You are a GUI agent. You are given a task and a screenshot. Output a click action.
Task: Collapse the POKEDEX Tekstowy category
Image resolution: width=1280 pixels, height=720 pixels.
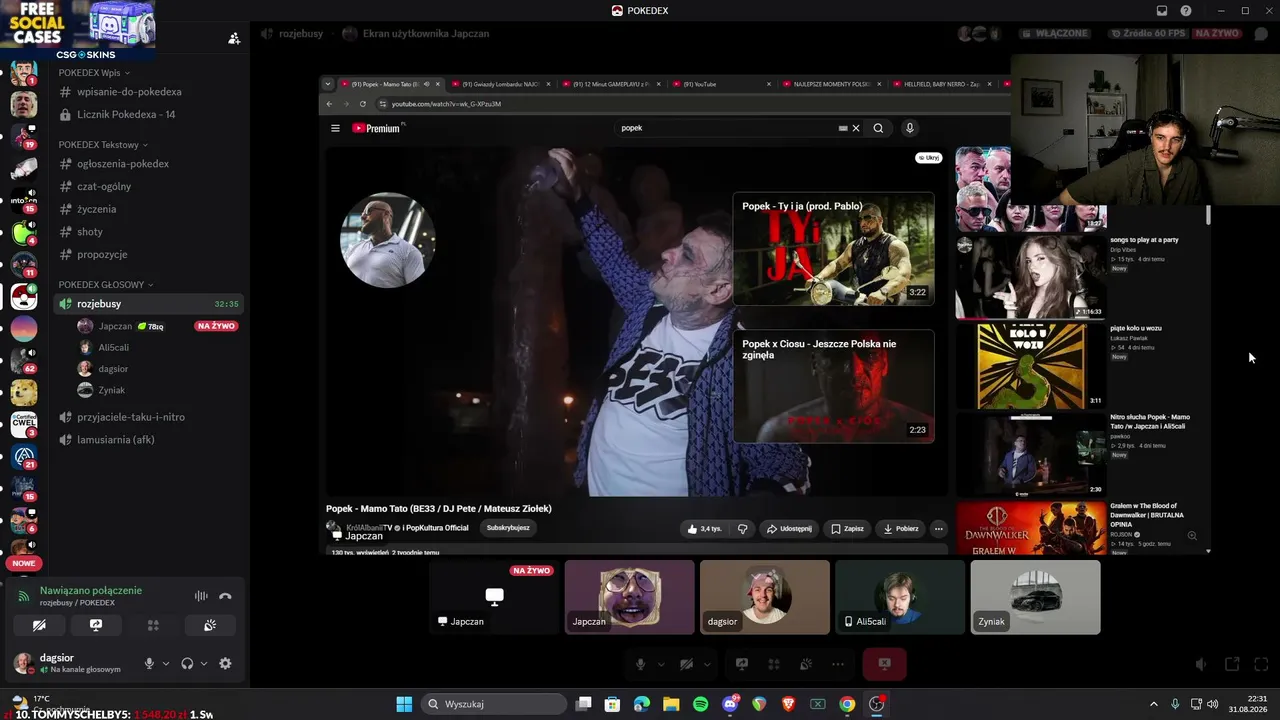click(103, 145)
